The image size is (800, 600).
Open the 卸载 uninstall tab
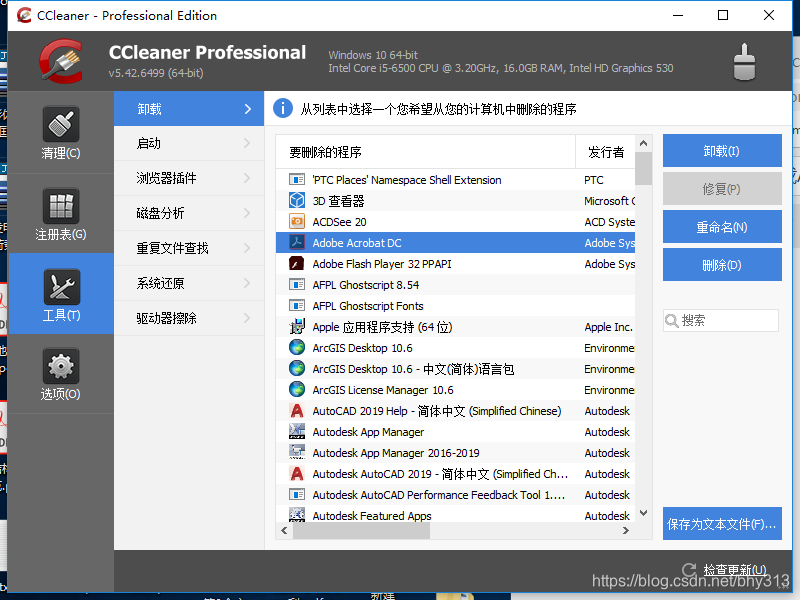[x=189, y=109]
